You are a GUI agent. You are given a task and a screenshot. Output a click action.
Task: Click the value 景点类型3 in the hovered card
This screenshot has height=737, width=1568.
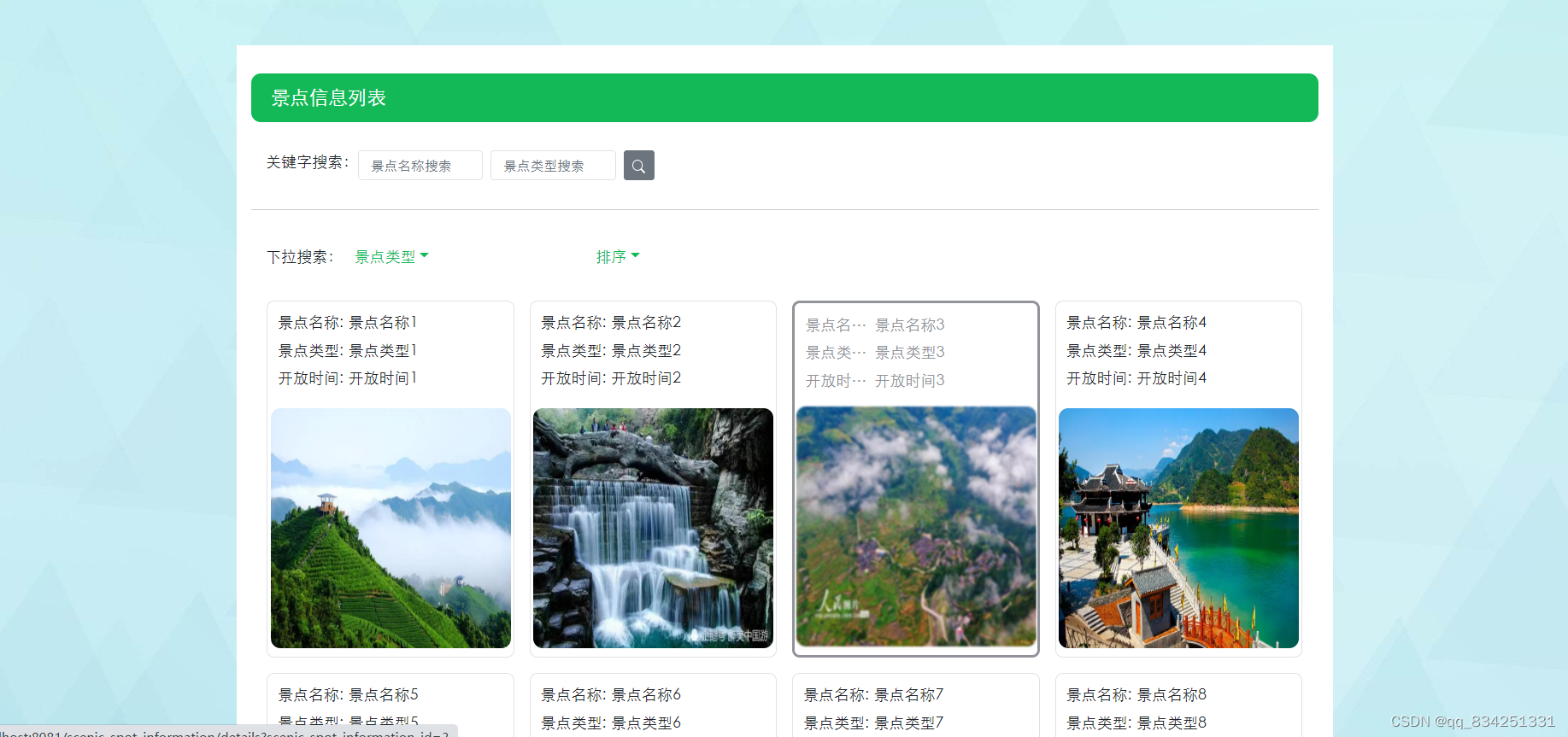click(910, 353)
